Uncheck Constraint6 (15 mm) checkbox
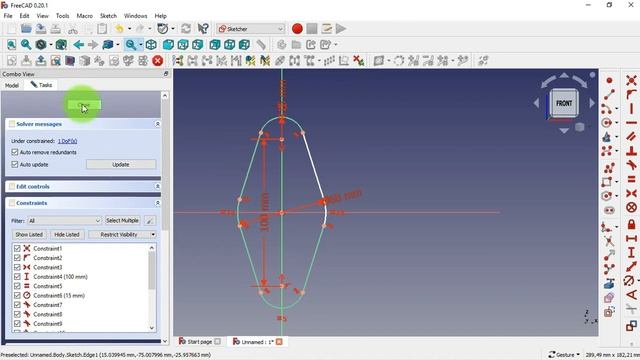 (x=17, y=295)
